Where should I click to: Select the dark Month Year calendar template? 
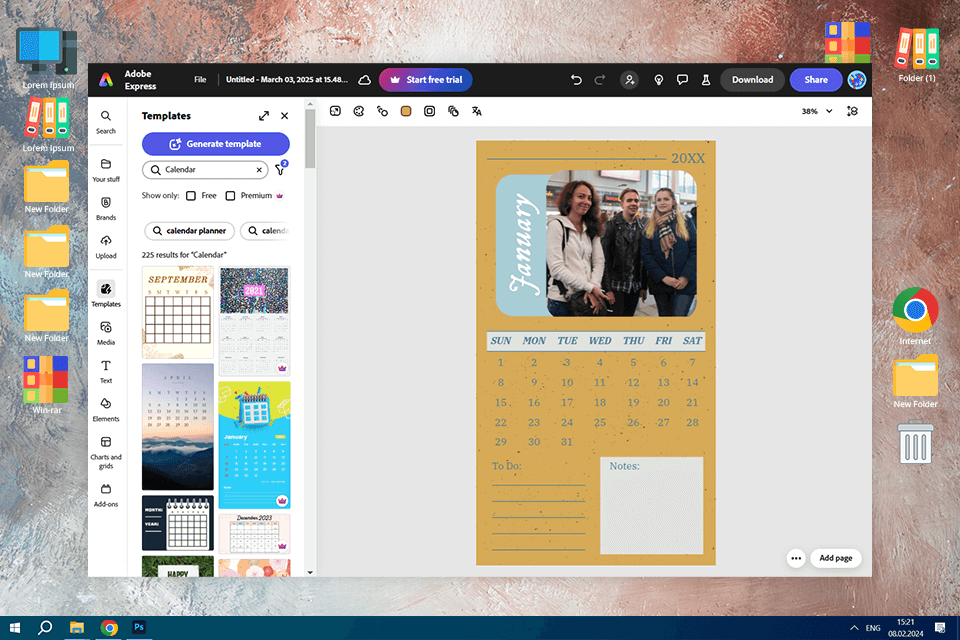click(x=178, y=523)
